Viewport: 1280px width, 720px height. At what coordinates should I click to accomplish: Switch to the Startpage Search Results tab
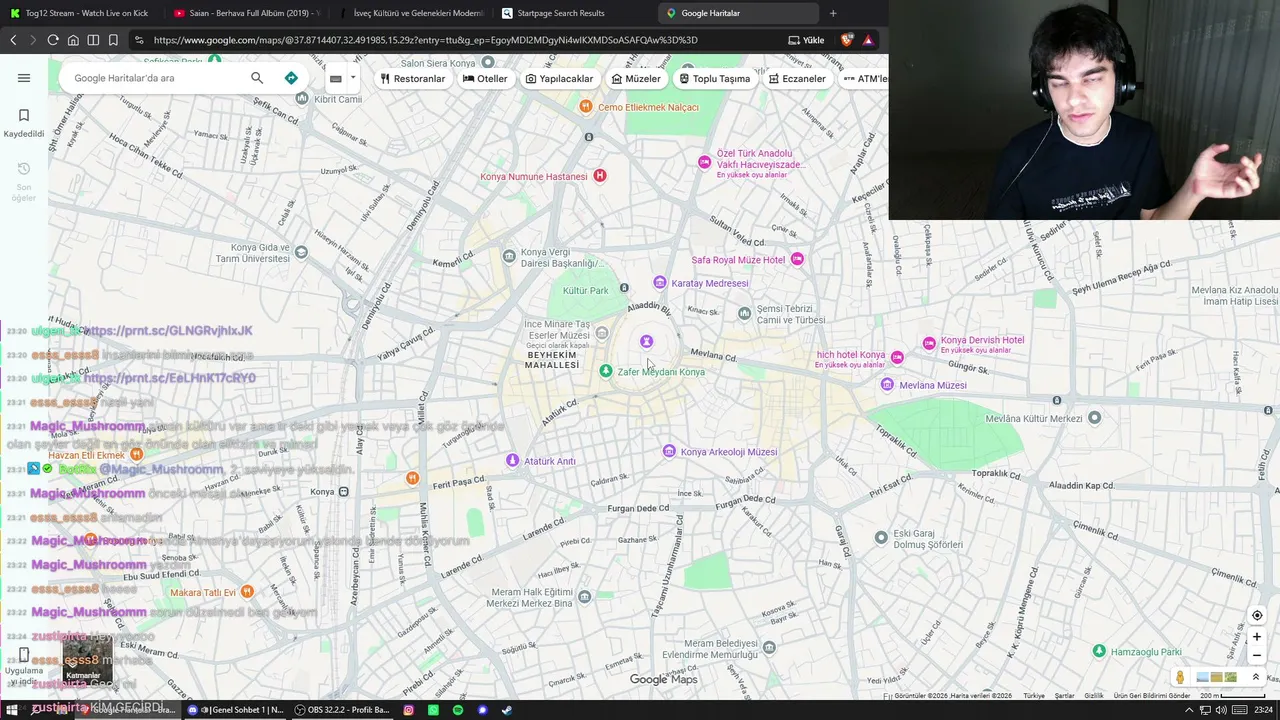coord(574,13)
